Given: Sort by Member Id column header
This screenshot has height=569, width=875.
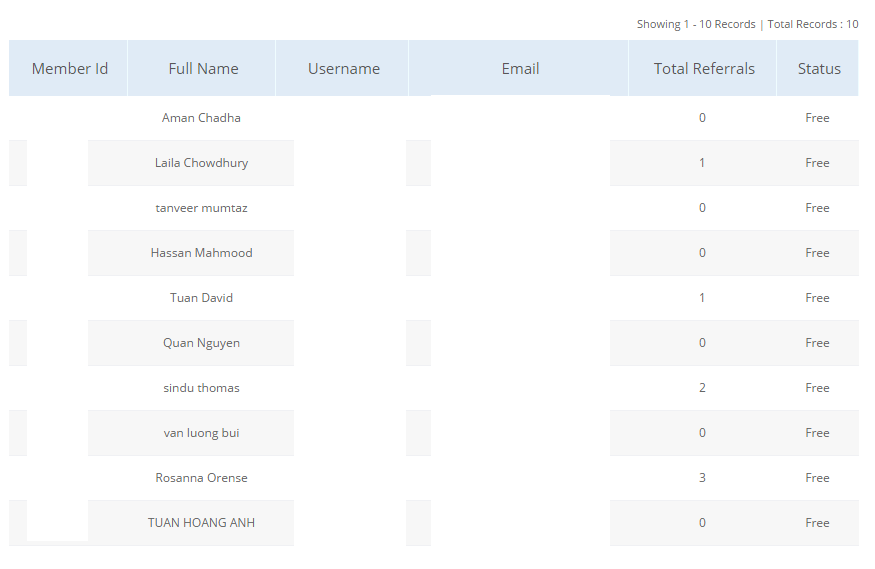Looking at the screenshot, I should (x=70, y=69).
